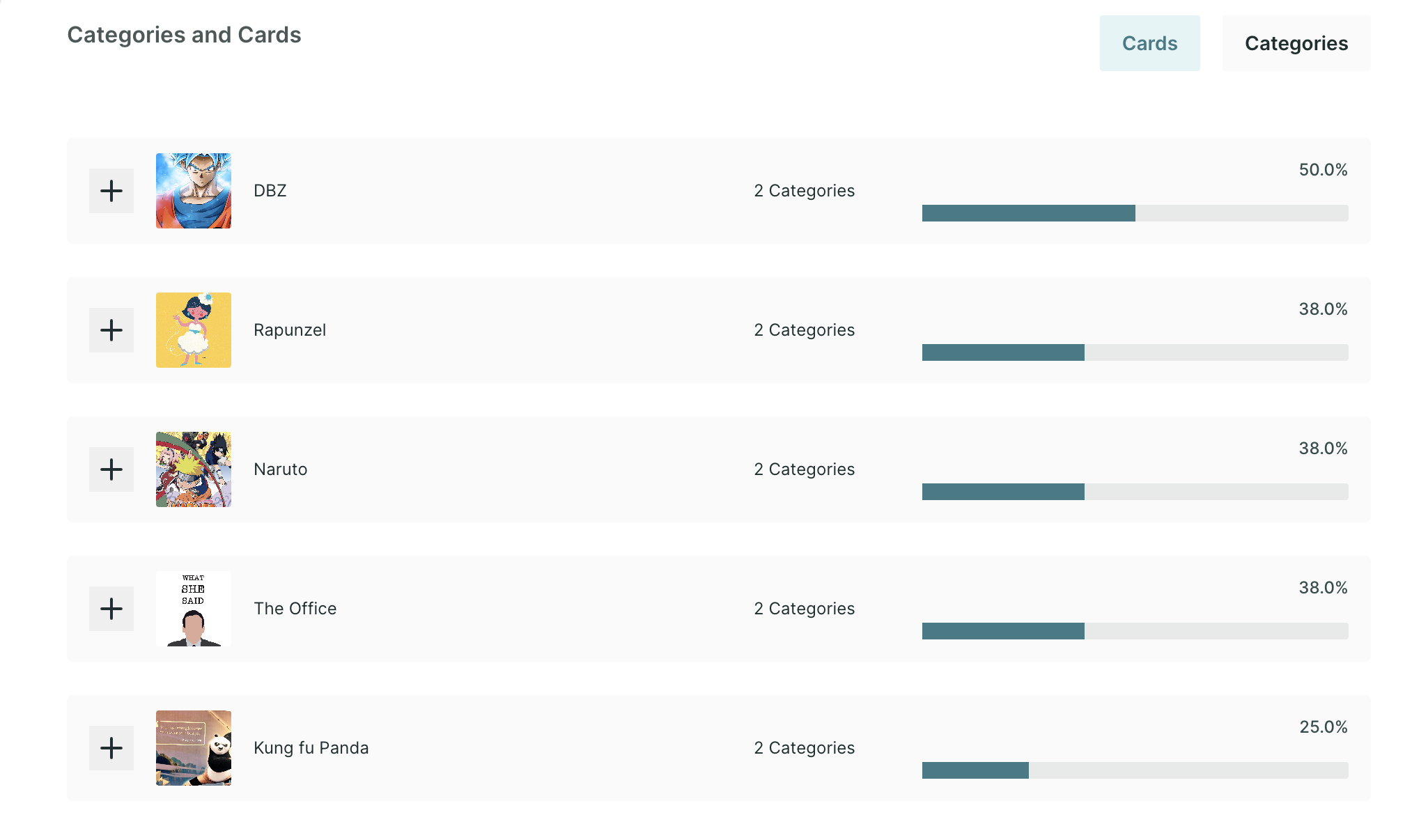Click '2 Categories' label for Kung fu Panda
The image size is (1428, 840).
pyautogui.click(x=805, y=748)
